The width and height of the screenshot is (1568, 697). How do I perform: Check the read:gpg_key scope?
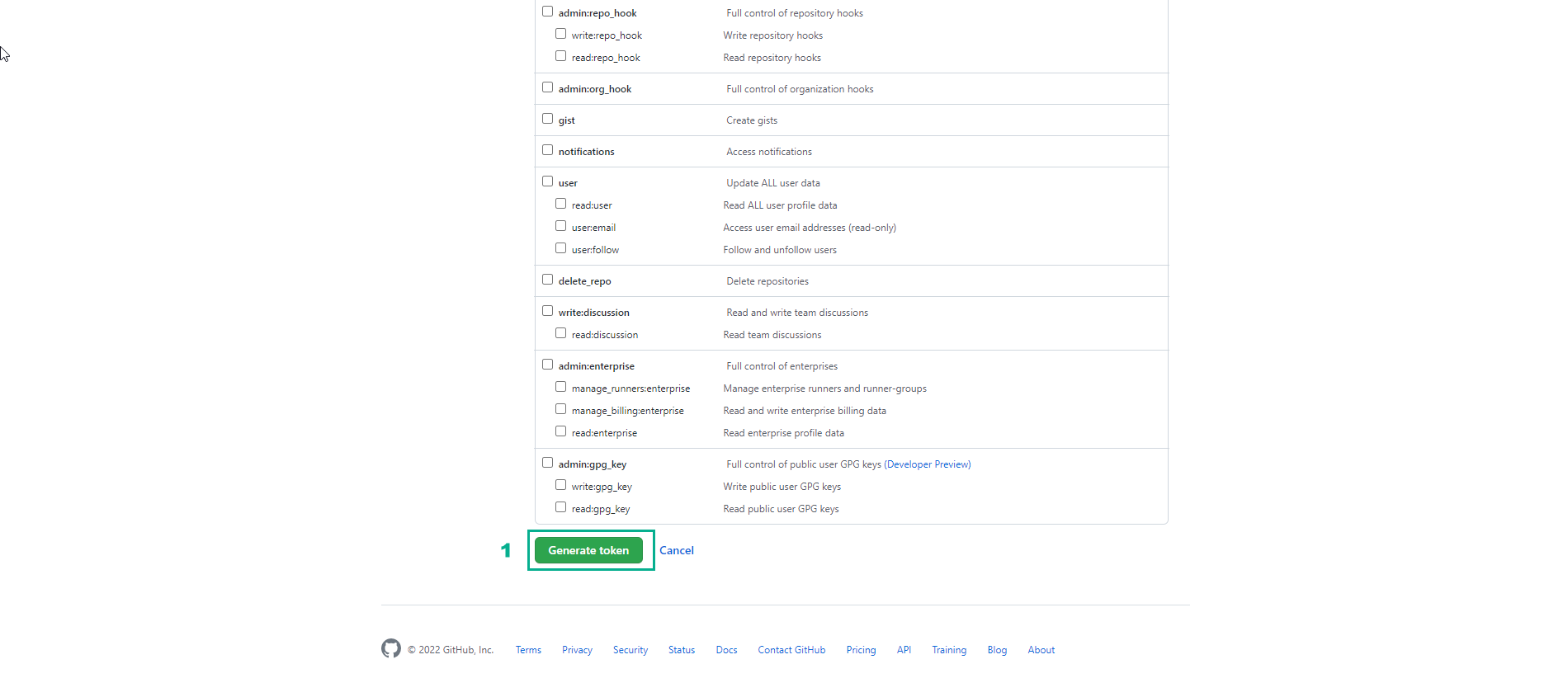[x=560, y=507]
